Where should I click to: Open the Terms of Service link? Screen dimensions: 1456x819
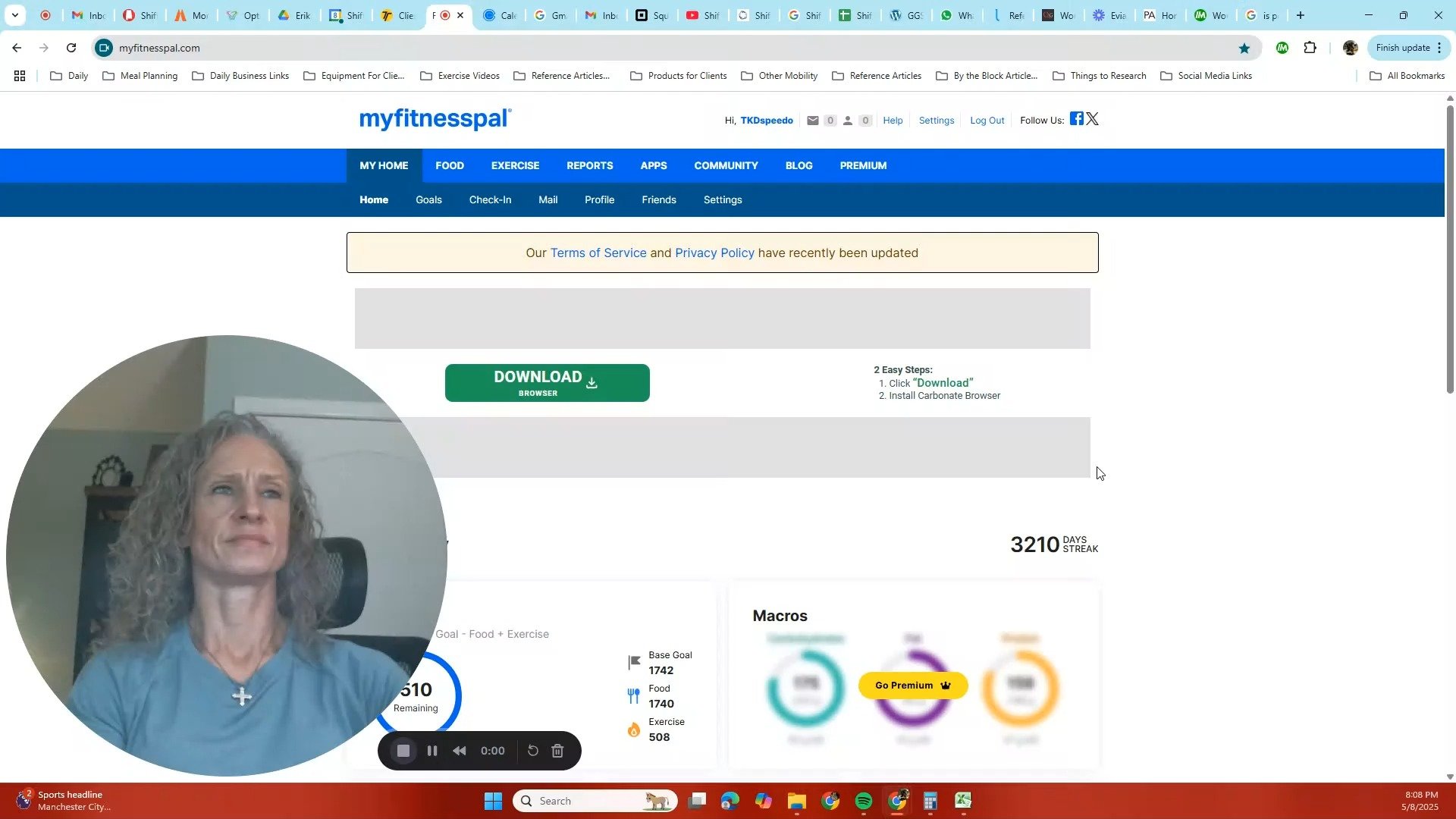598,253
